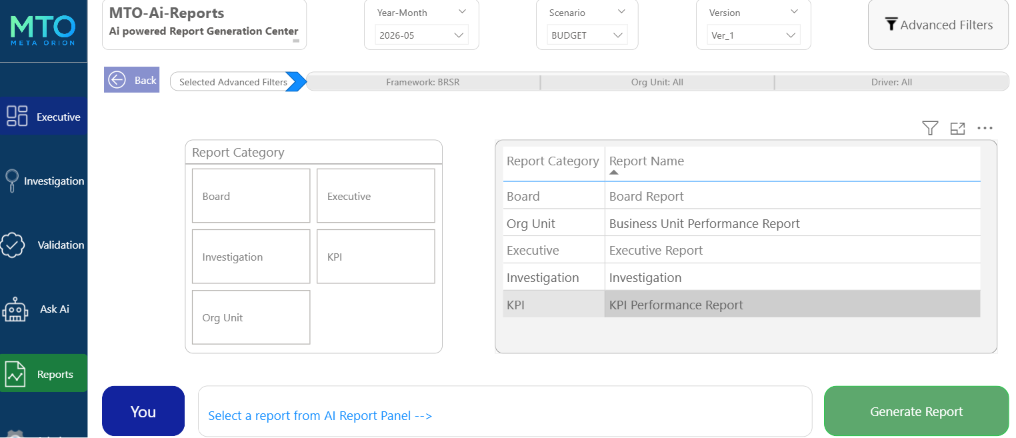
Task: Click the funnel icon in Advanced Filters
Action: tap(891, 25)
